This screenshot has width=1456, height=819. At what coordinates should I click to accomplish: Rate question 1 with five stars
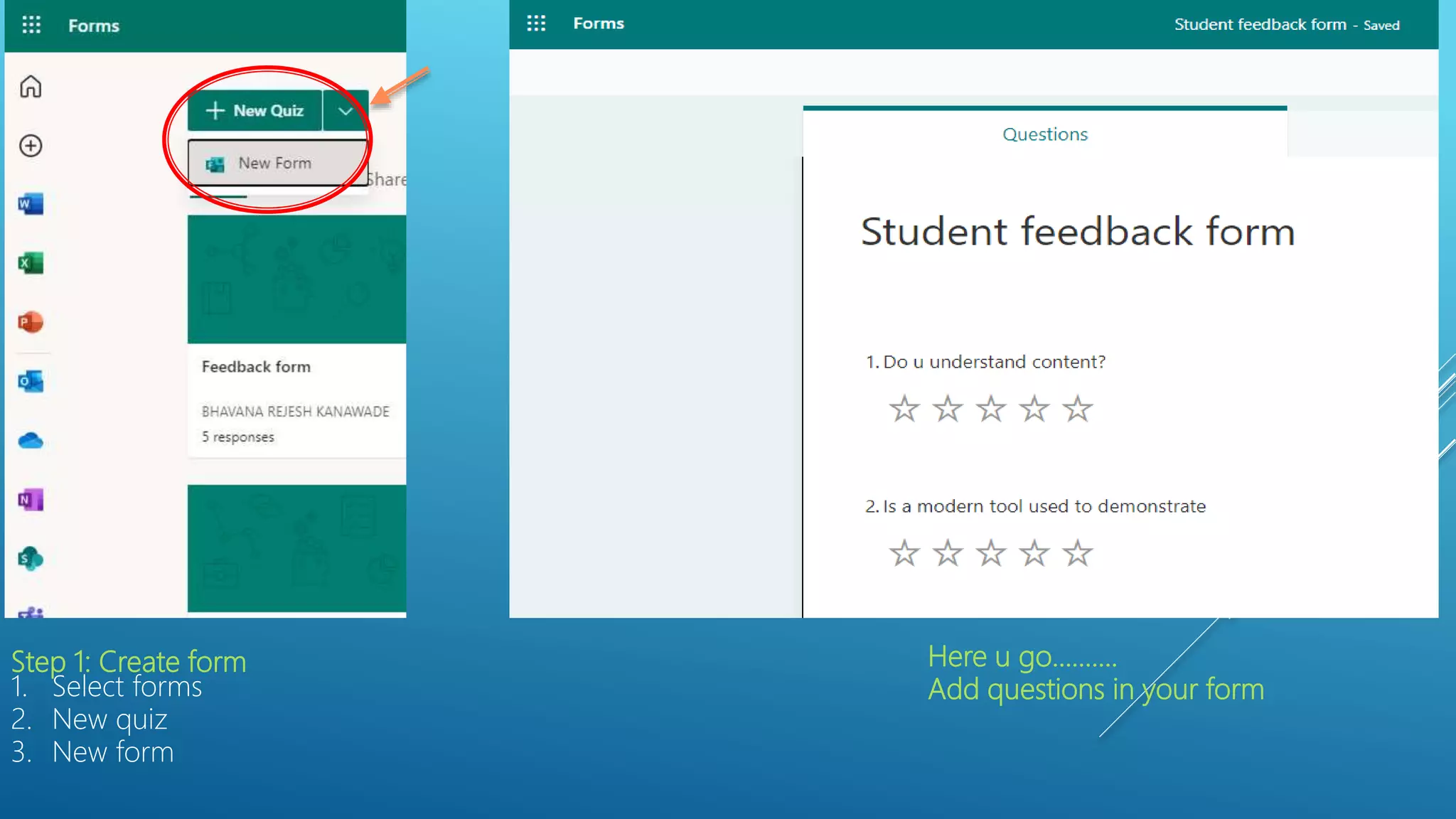tap(1078, 409)
